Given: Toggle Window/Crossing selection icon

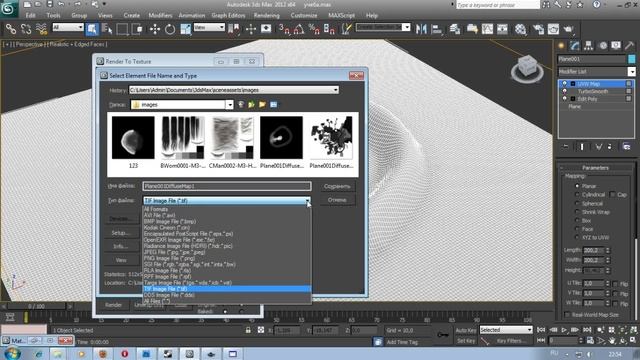Looking at the screenshot, I should (x=138, y=29).
